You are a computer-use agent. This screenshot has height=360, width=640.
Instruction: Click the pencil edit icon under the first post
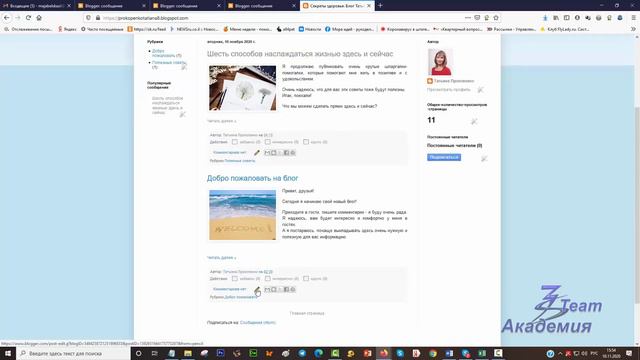[257, 153]
